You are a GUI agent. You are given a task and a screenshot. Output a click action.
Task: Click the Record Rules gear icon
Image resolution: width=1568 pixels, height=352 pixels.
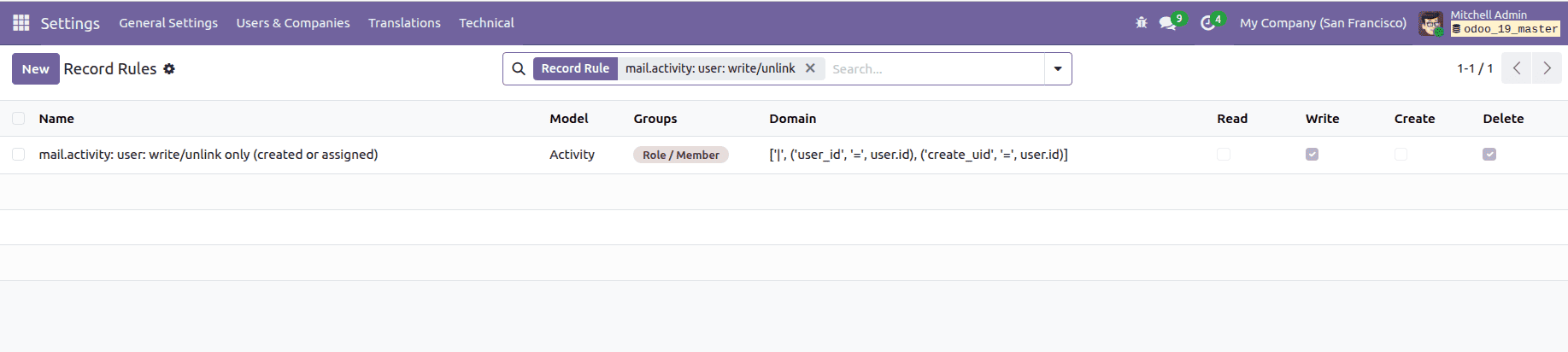169,69
